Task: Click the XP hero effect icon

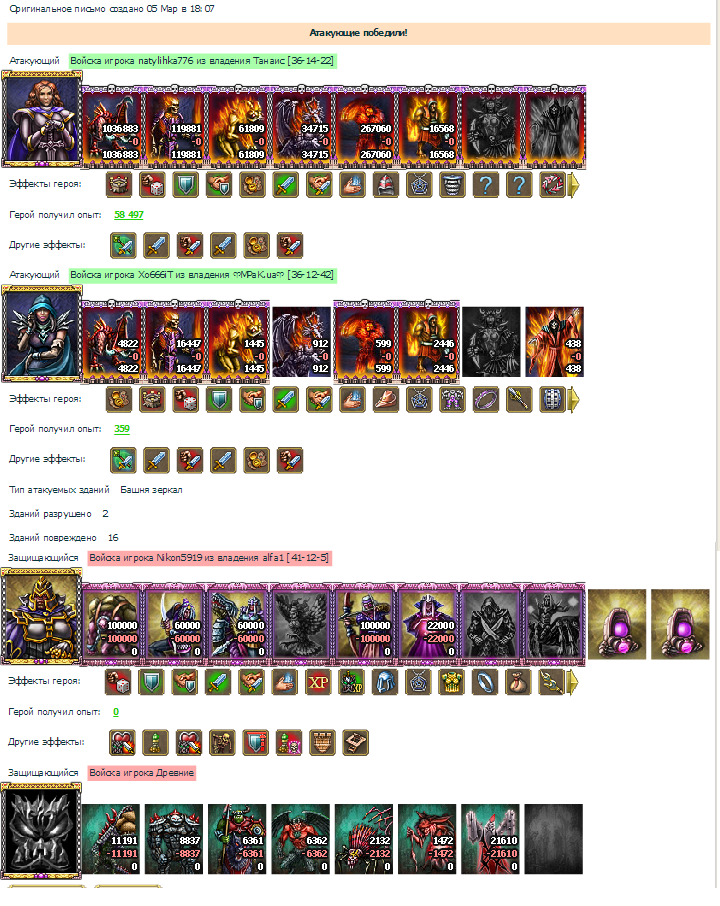Action: [x=318, y=682]
